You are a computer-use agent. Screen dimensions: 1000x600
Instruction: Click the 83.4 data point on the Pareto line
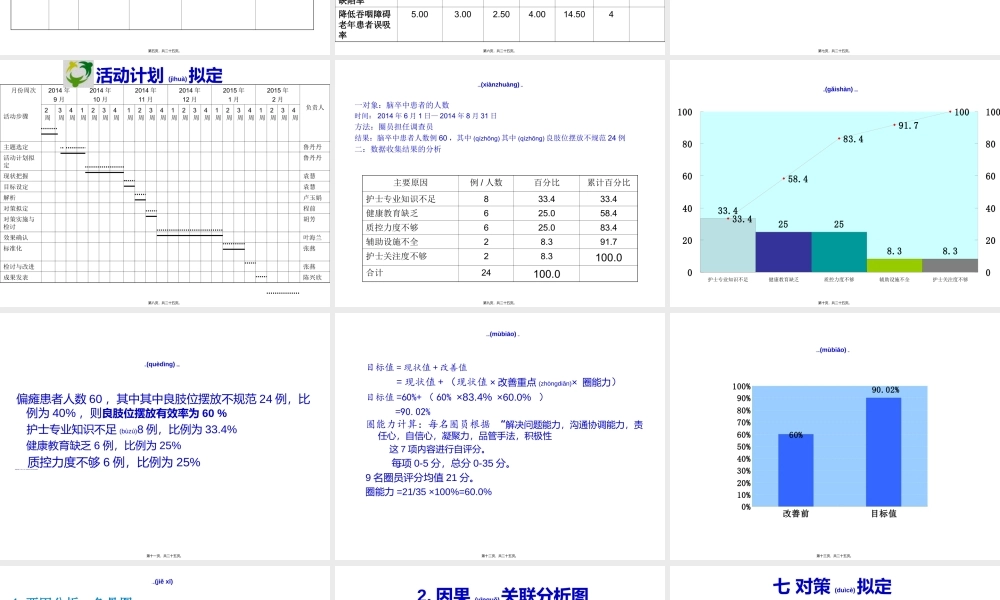pyautogui.click(x=839, y=138)
